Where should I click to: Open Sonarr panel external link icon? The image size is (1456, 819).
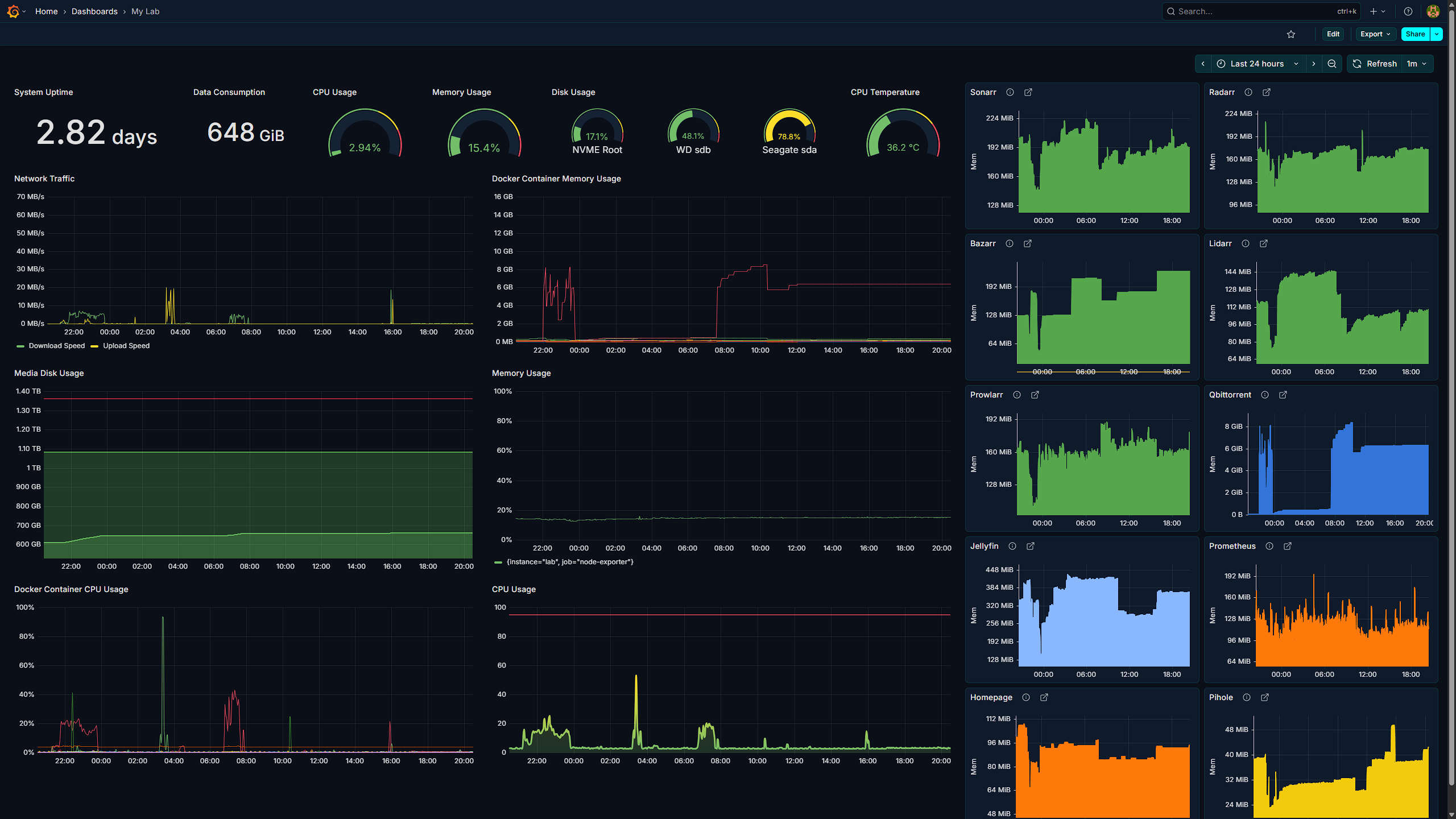(x=1028, y=92)
